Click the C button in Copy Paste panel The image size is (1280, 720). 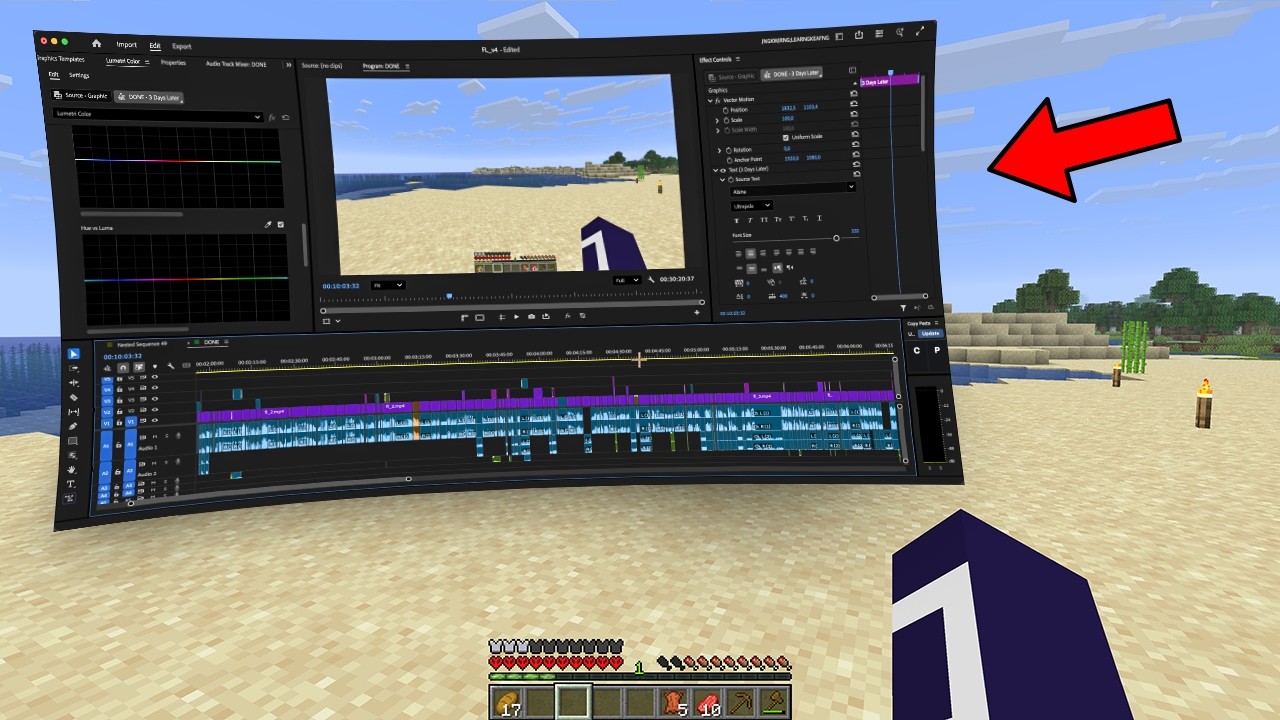tap(917, 350)
